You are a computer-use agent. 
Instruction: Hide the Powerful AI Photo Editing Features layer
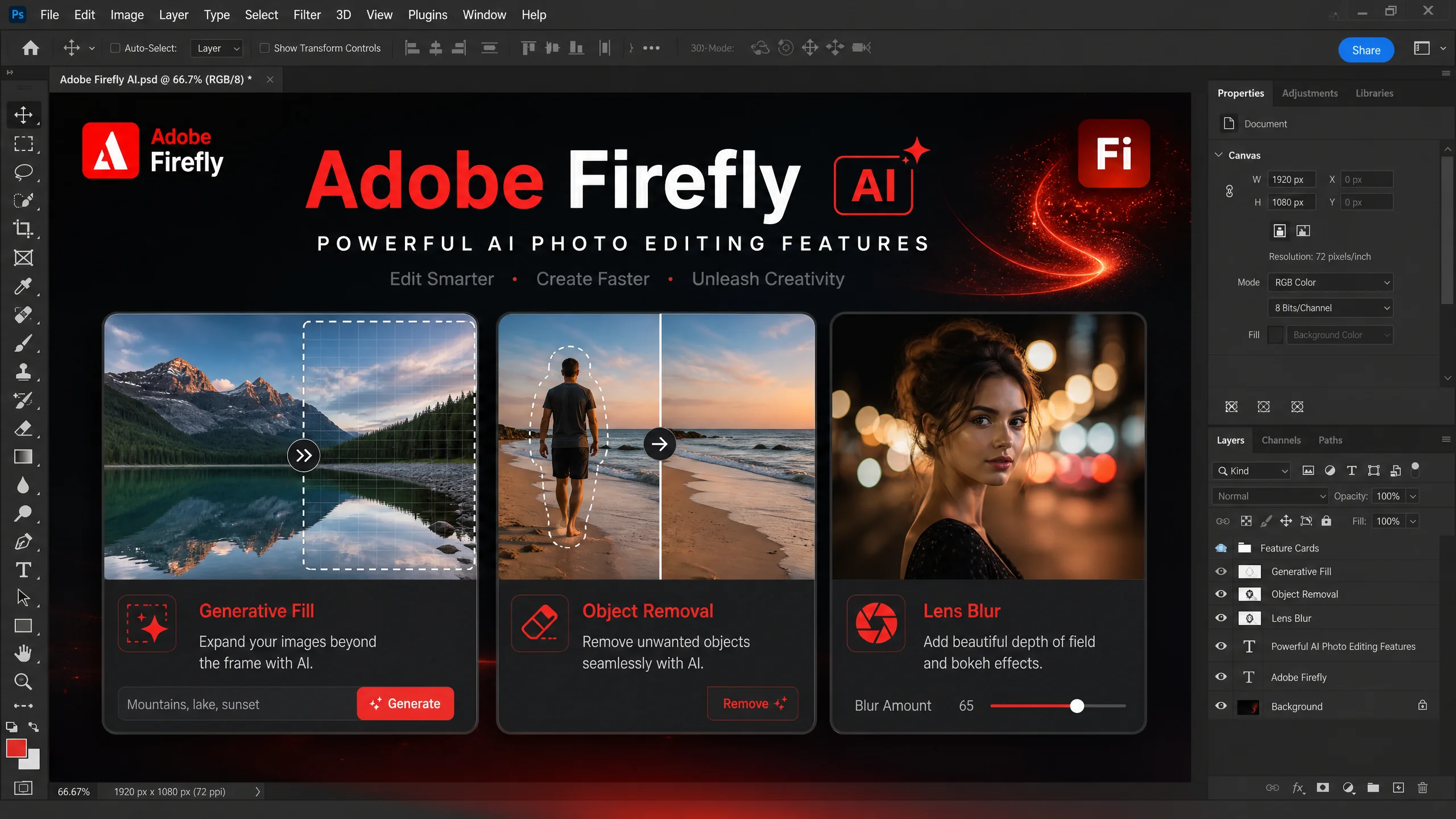click(1221, 646)
